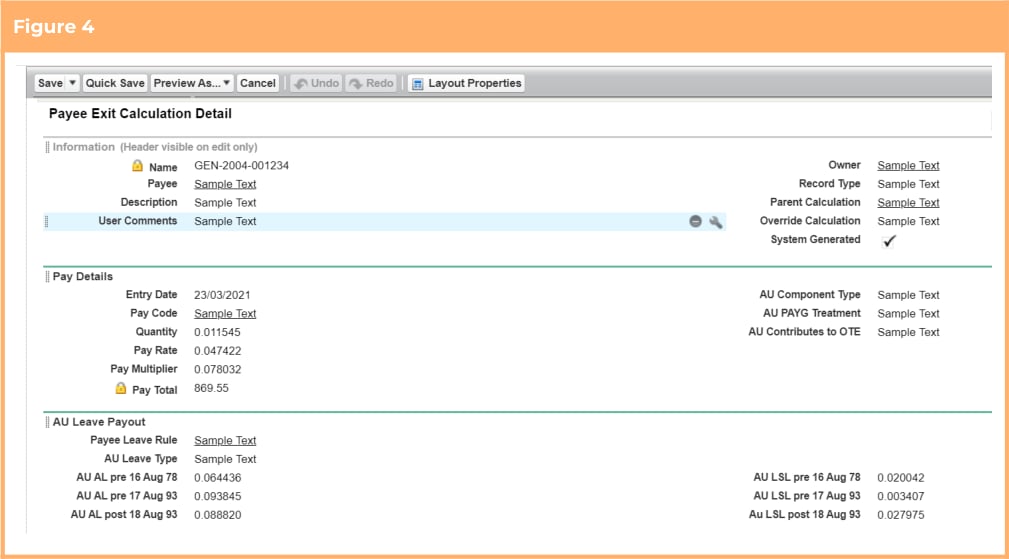Select the AU Leave Payout section header
Image resolution: width=1009 pixels, height=559 pixels.
tap(98, 422)
